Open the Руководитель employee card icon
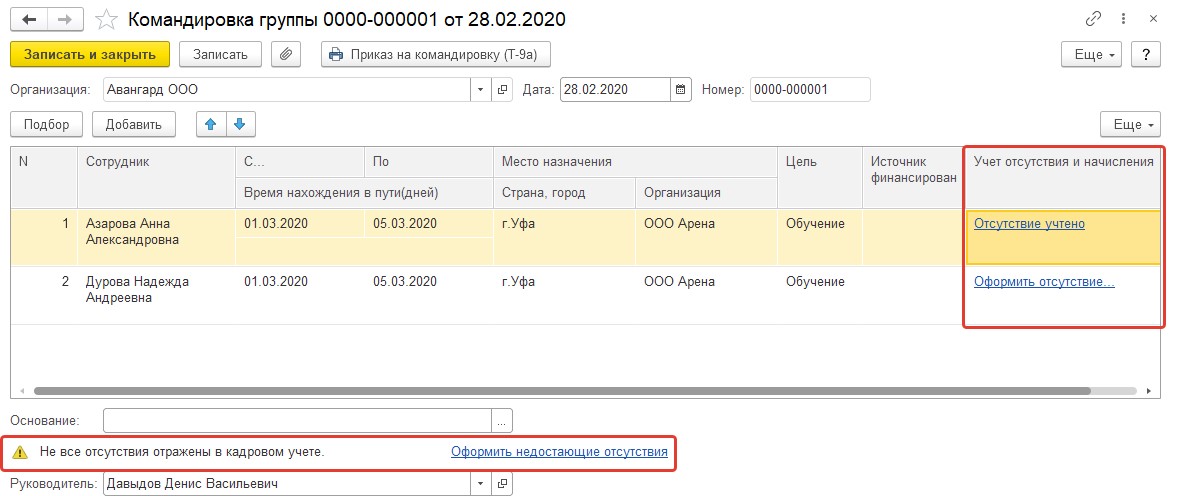 coord(502,483)
